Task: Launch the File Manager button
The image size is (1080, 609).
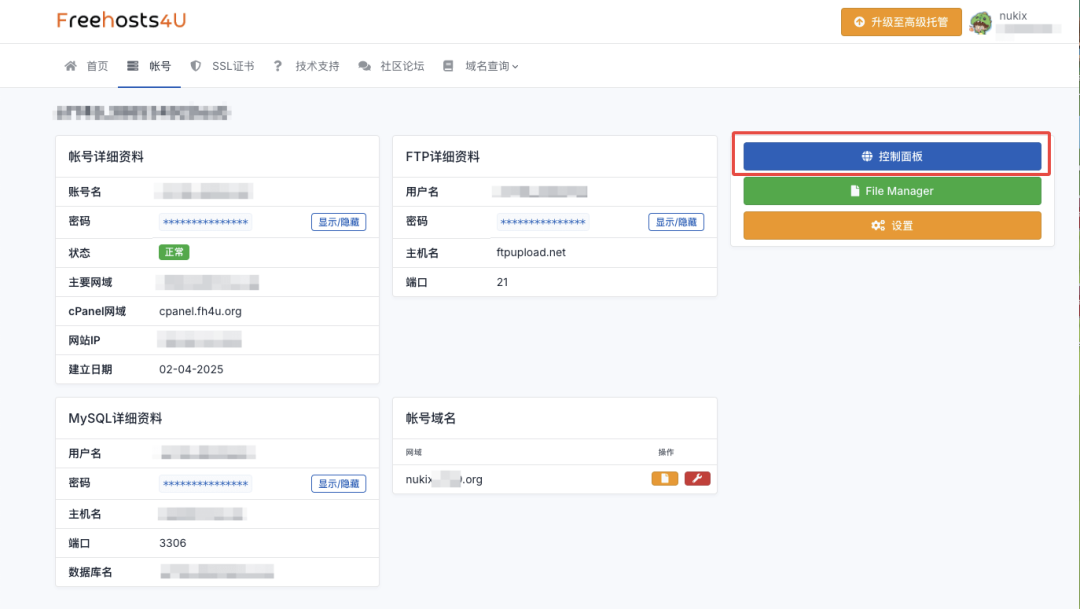Action: tap(892, 191)
